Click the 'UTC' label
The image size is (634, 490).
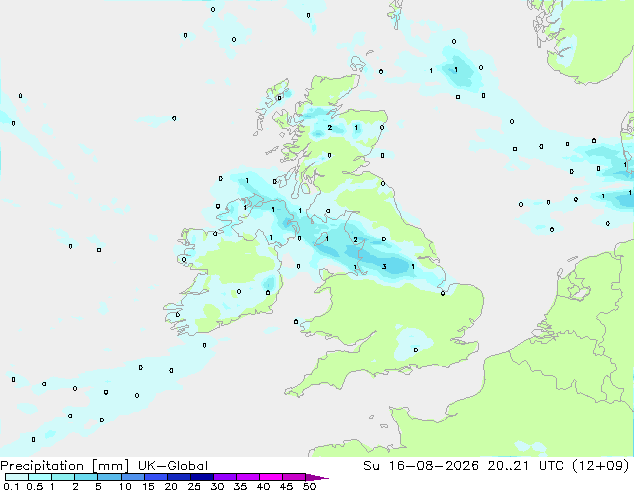pos(551,466)
